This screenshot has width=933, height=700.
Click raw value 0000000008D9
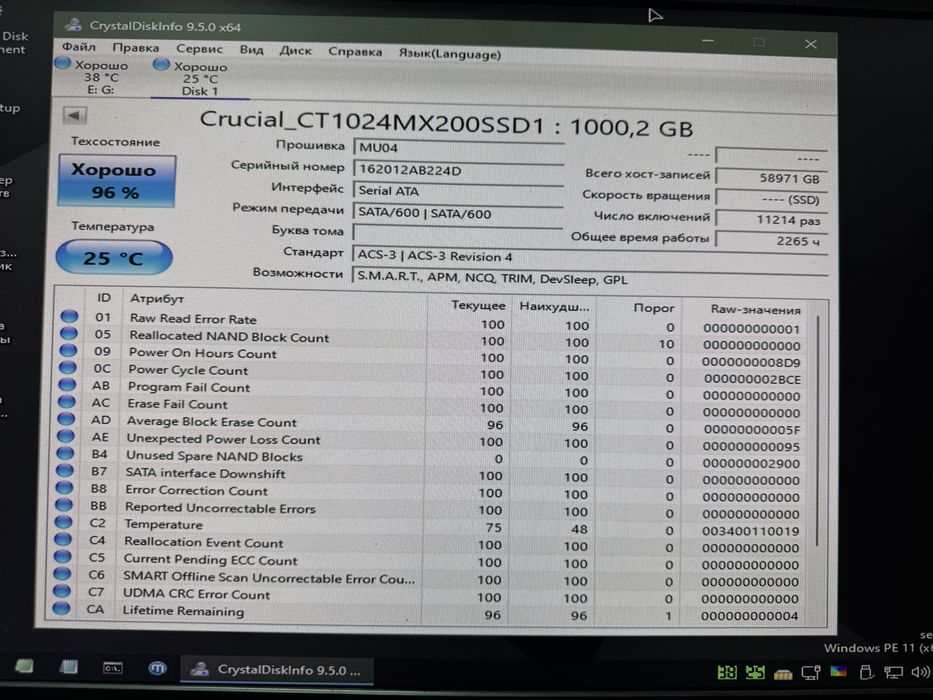750,362
